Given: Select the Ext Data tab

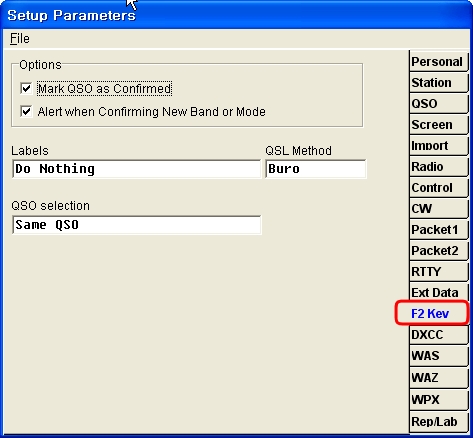Looking at the screenshot, I should (439, 292).
